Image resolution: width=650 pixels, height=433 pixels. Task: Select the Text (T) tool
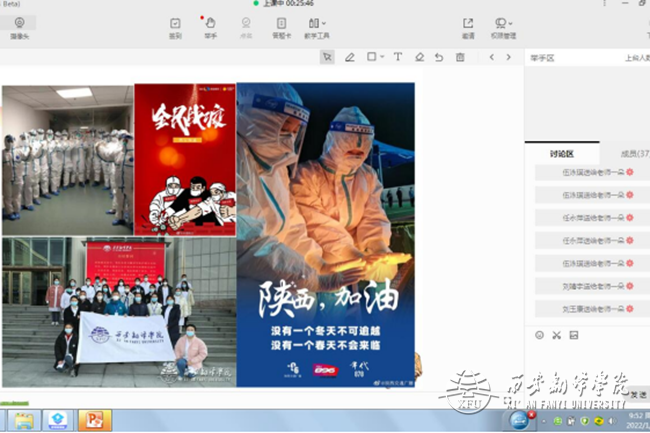(x=398, y=57)
